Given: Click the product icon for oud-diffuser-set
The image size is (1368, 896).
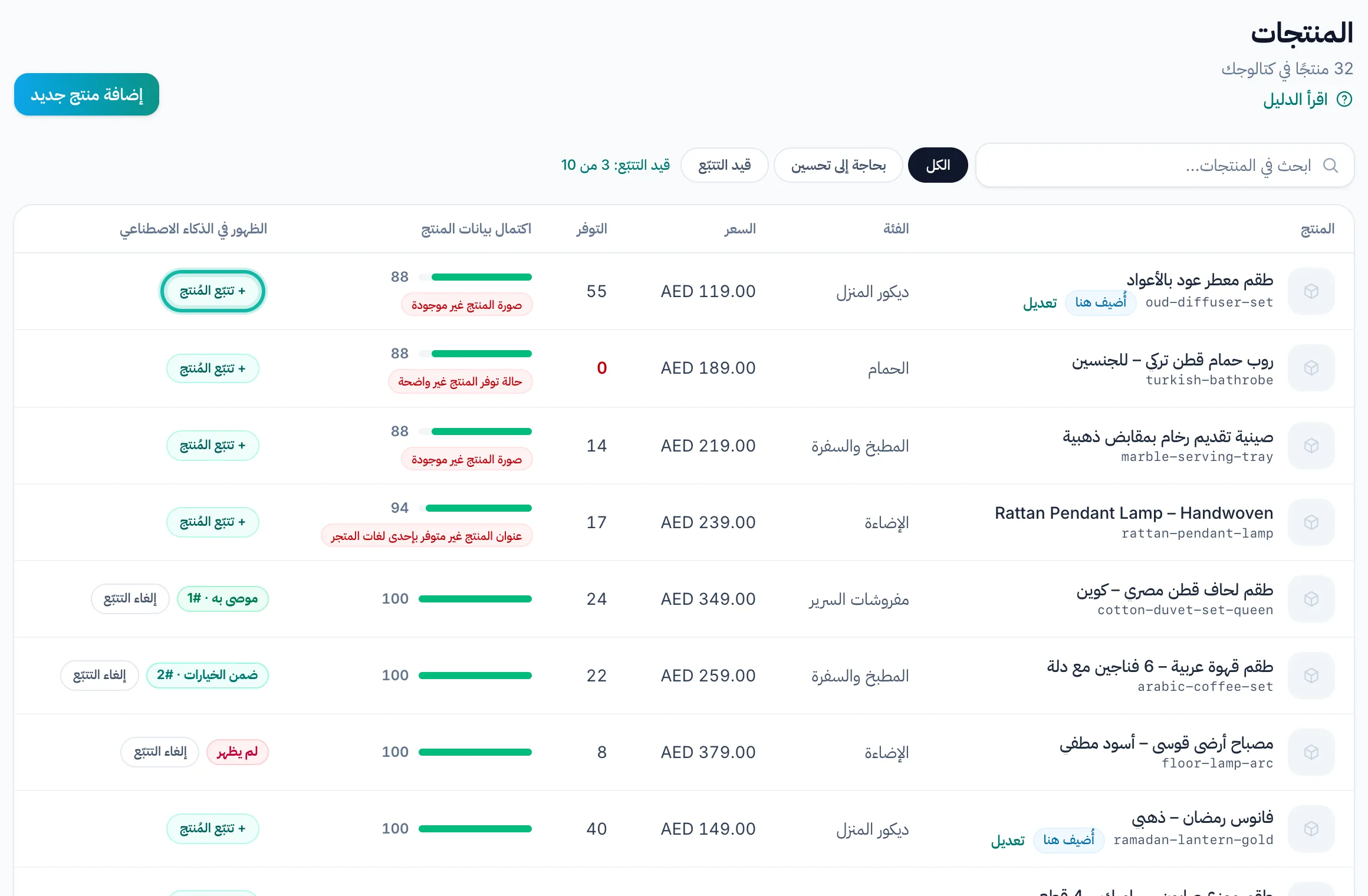Looking at the screenshot, I should coord(1311,291).
